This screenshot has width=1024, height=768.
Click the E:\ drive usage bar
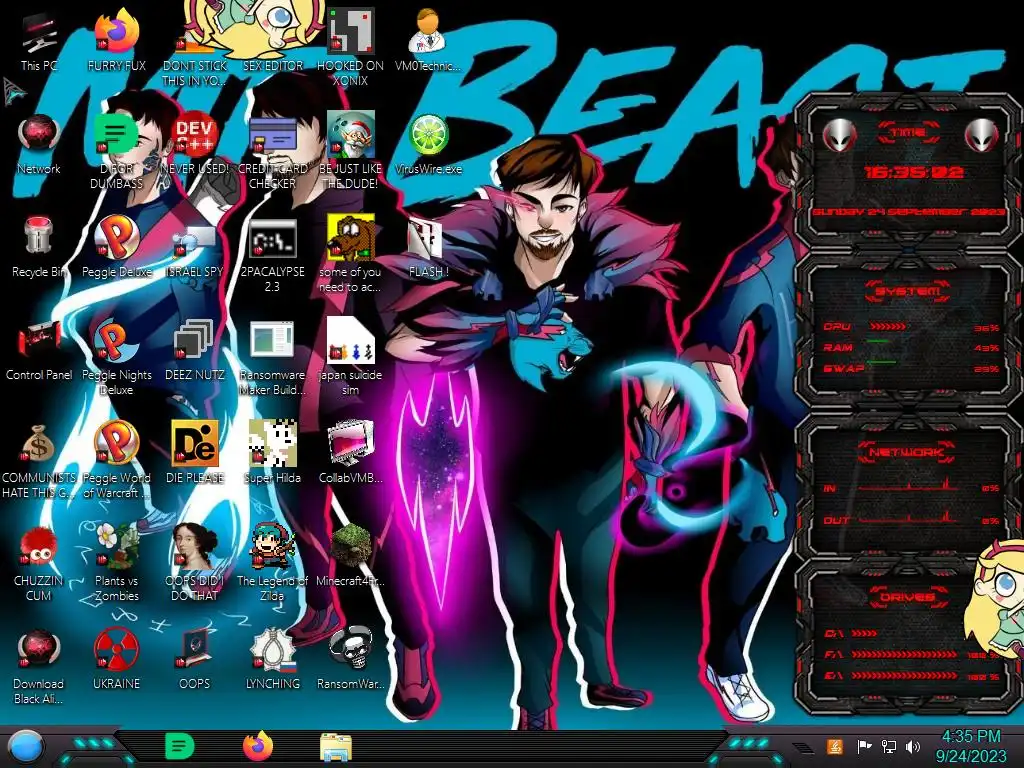click(904, 676)
